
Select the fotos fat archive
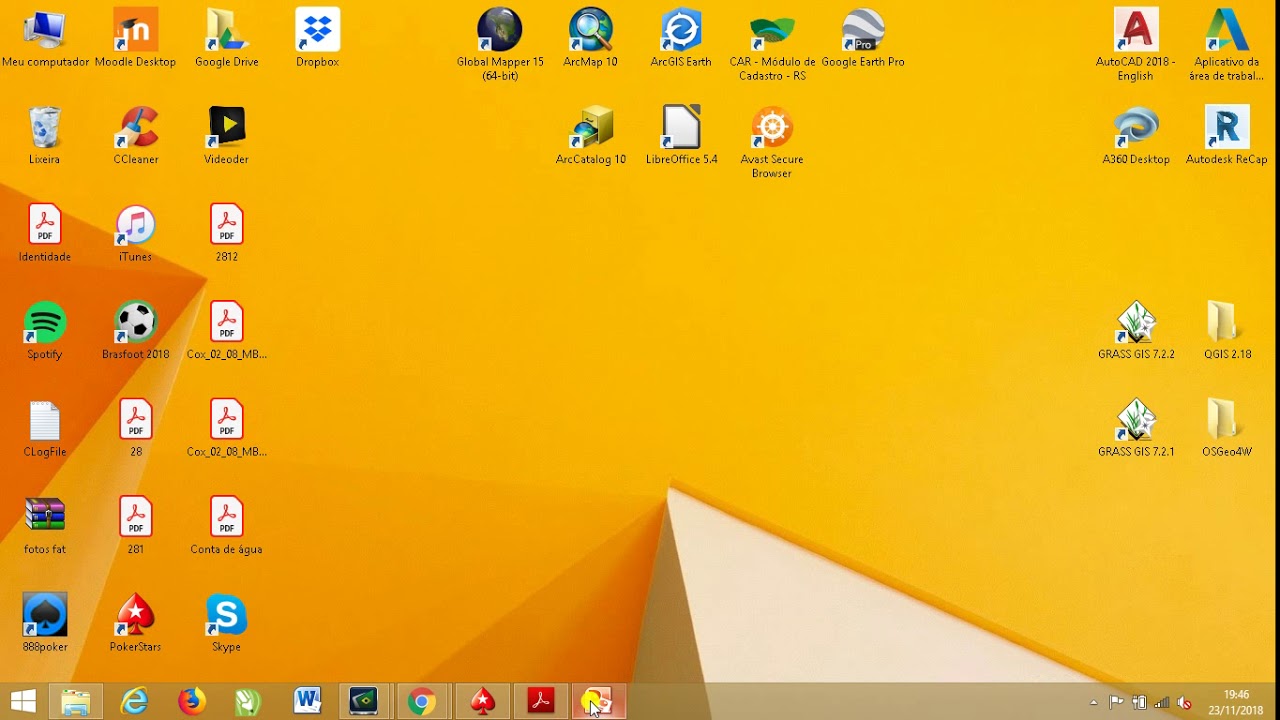[45, 525]
